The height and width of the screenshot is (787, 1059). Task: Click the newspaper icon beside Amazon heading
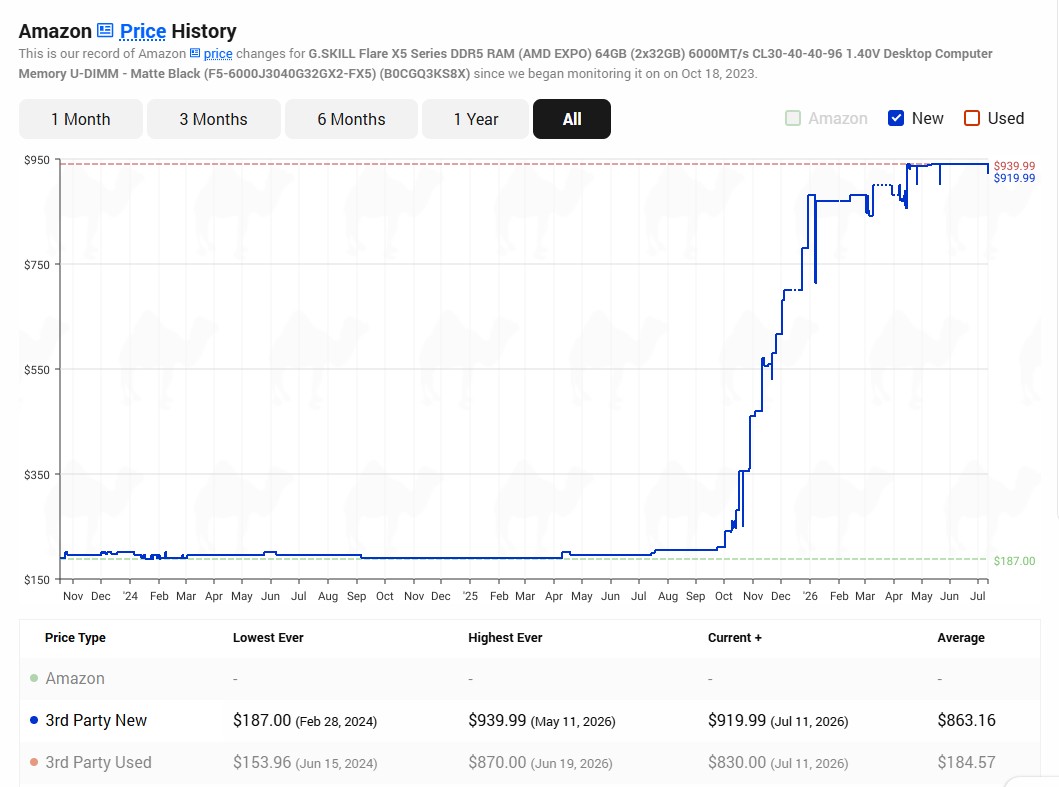tap(105, 30)
